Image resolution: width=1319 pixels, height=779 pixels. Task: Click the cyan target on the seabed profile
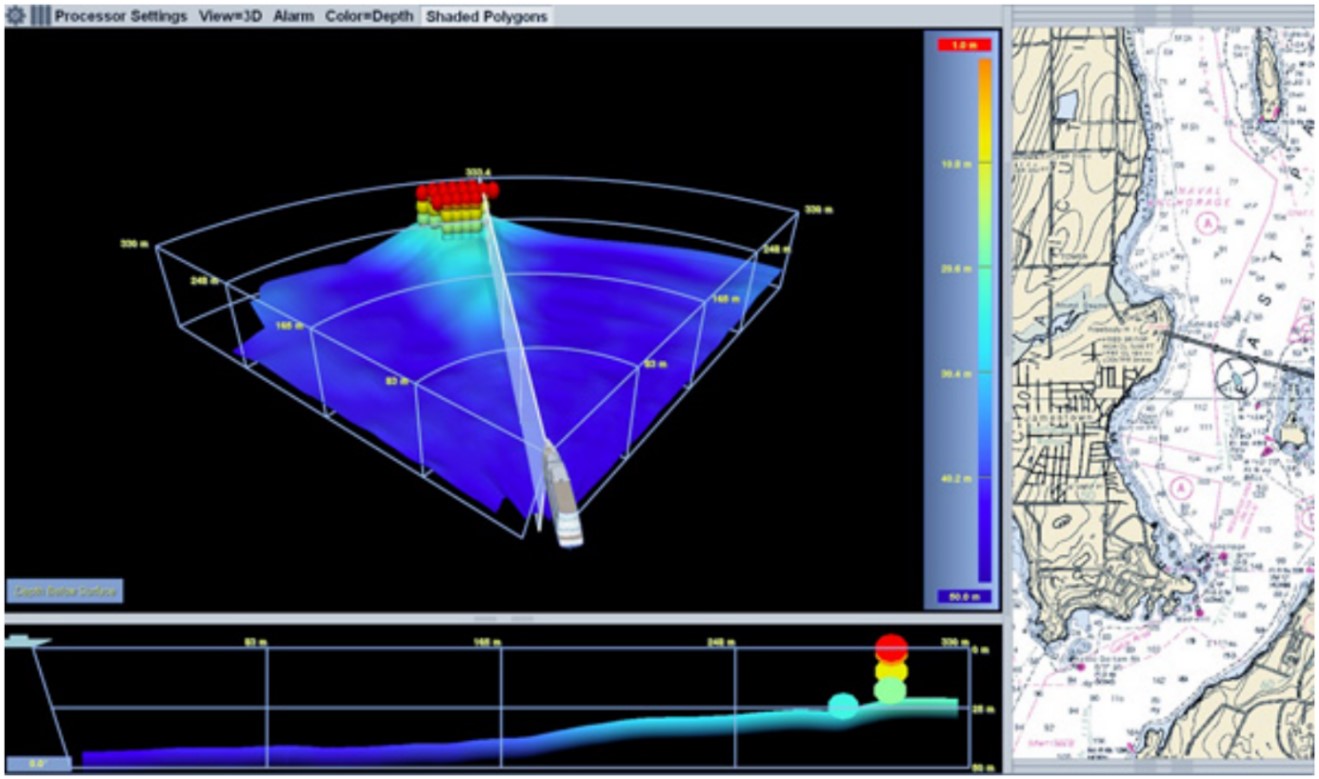pos(843,707)
